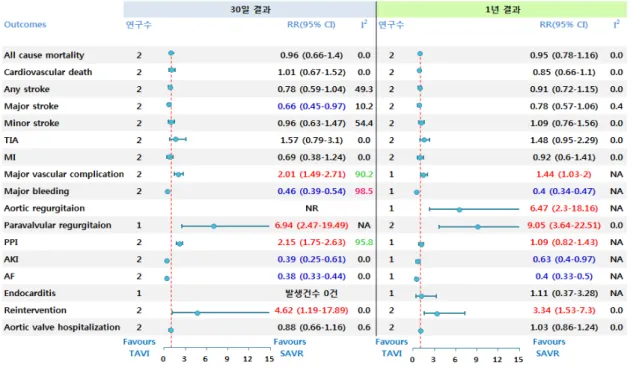Select the 'PPI' outcome label
This screenshot has height=368, width=633.
coord(11,242)
